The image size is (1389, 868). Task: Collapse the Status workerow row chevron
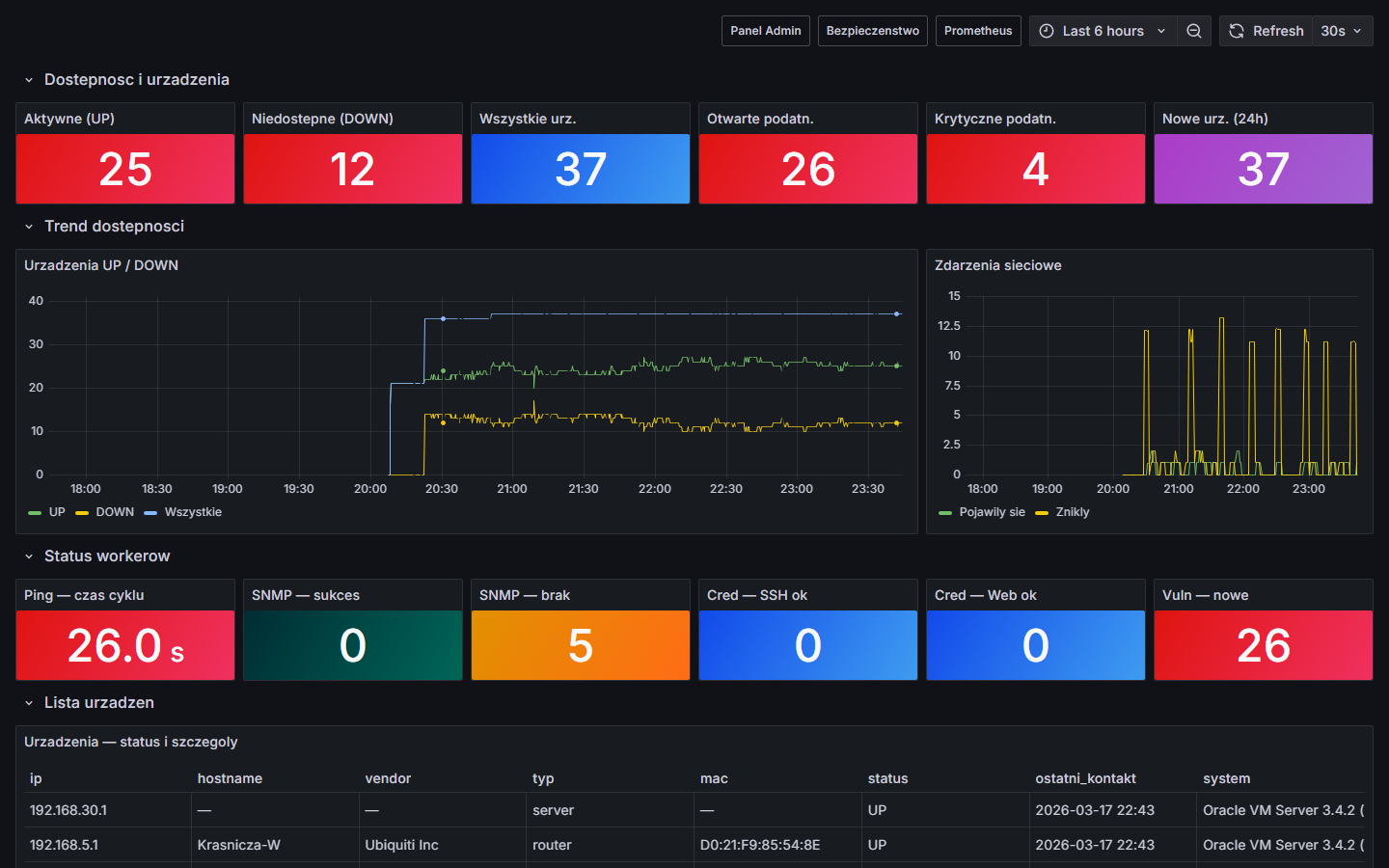pos(29,556)
